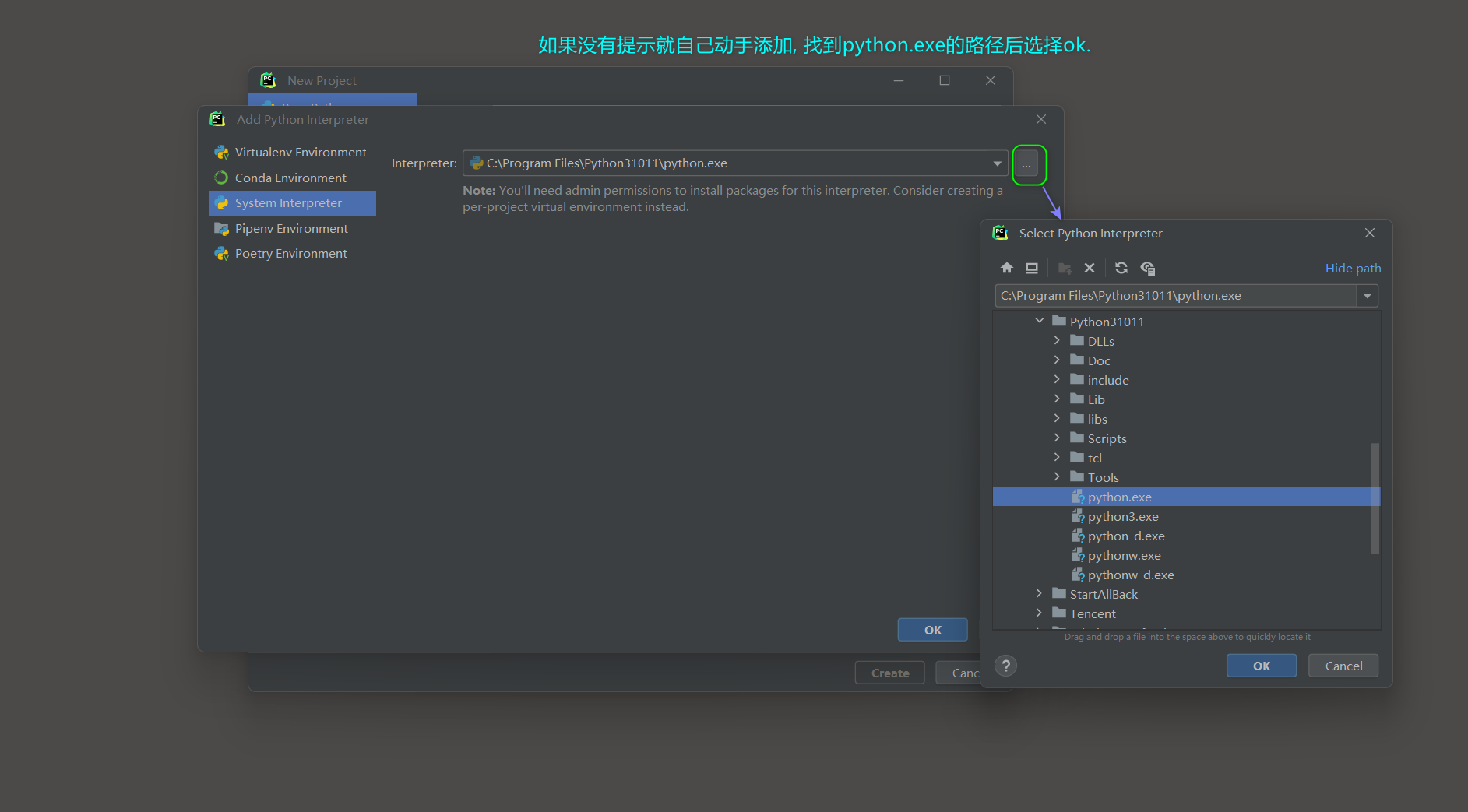Close the Add Python Interpreter dialog

[1041, 119]
